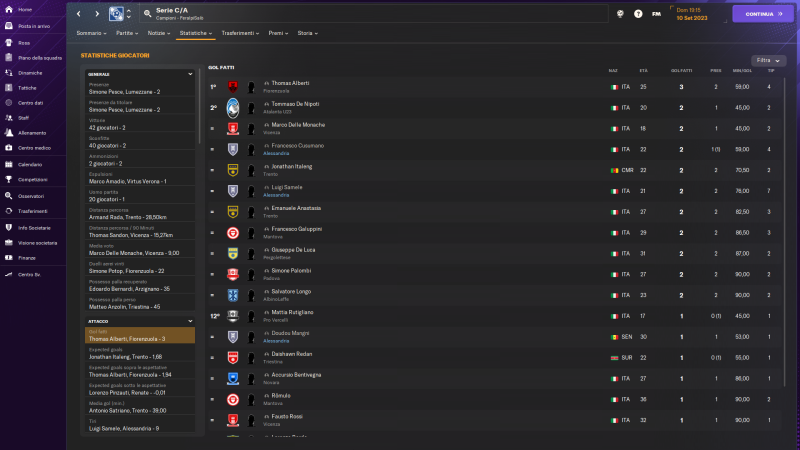800x450 pixels.
Task: Open the FM menu icon
Action: [656, 14]
